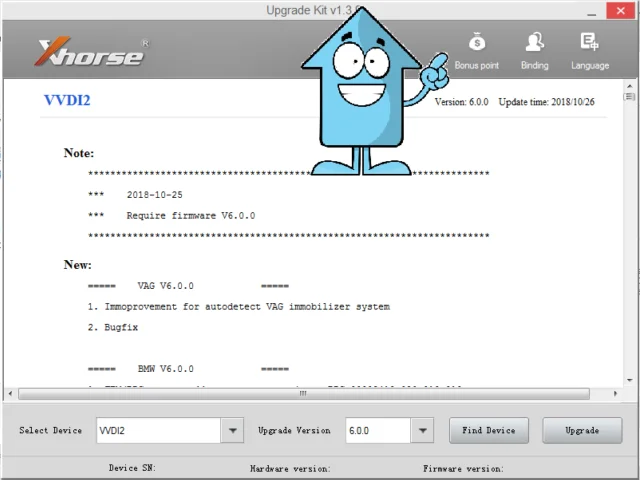Click the vertical scrollbar down arrow
Viewport: 640px width, 480px height.
click(629, 380)
